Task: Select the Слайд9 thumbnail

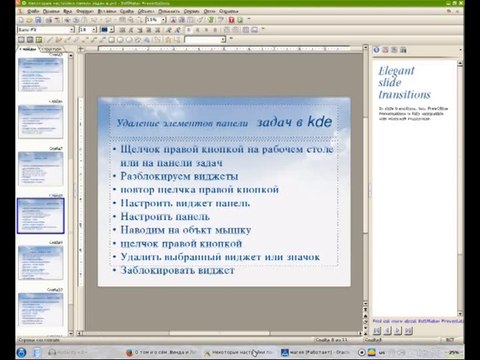Action: (x=41, y=263)
